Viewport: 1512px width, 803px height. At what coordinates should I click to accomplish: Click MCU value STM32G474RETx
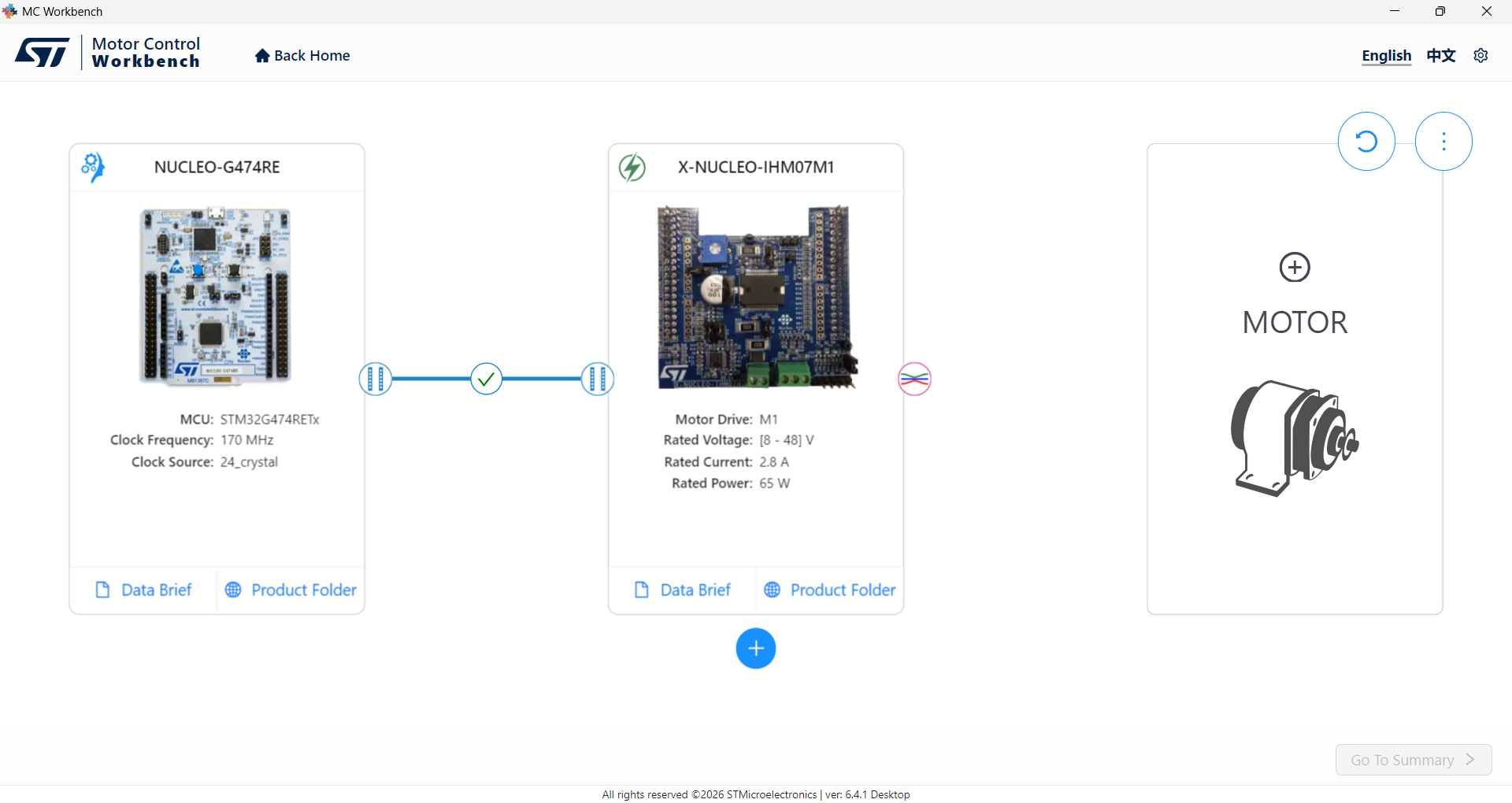point(269,420)
